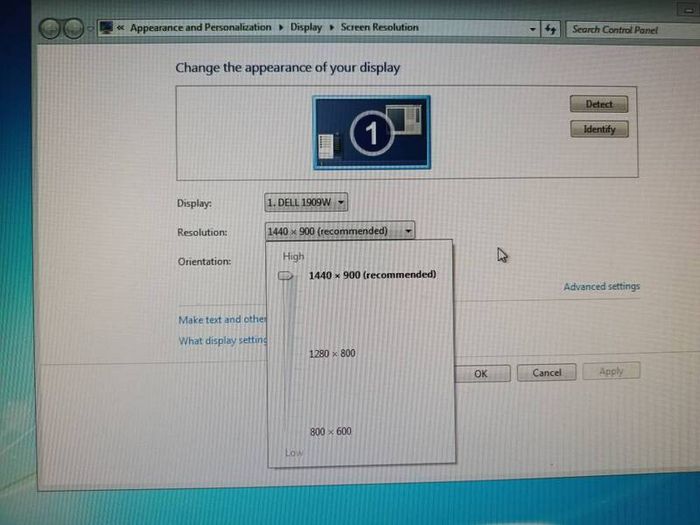
Task: Choose 1280 × 800 resolution label
Action: point(332,354)
